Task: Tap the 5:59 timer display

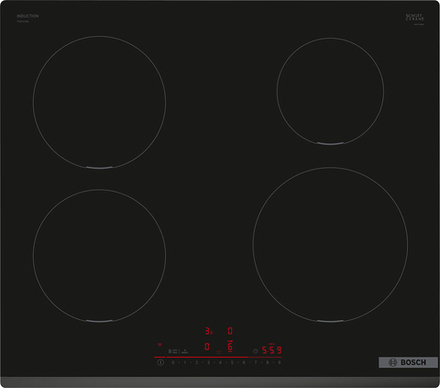Action: [272, 350]
